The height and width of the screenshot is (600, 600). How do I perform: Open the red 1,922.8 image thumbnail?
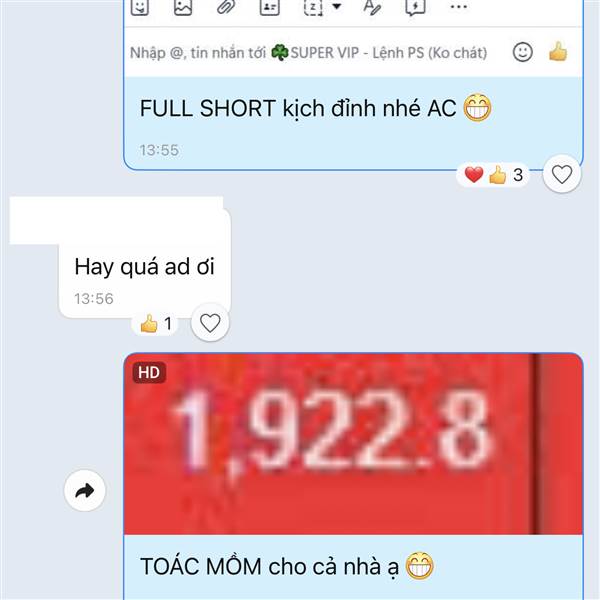(x=353, y=444)
